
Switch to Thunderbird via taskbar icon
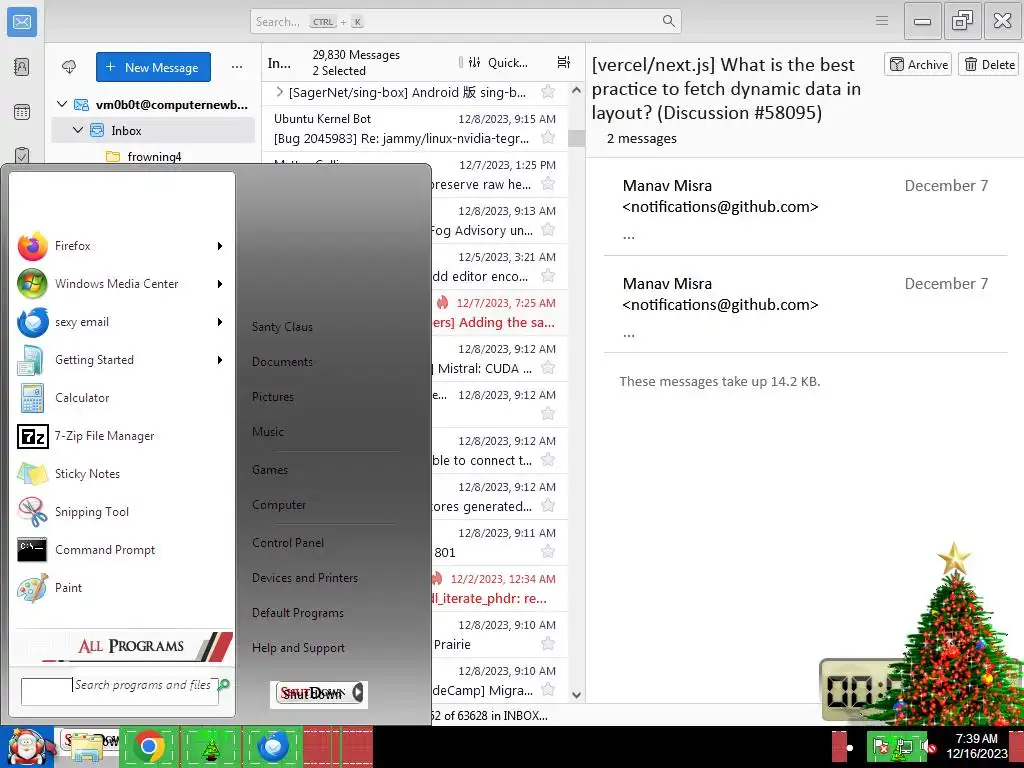pos(273,746)
